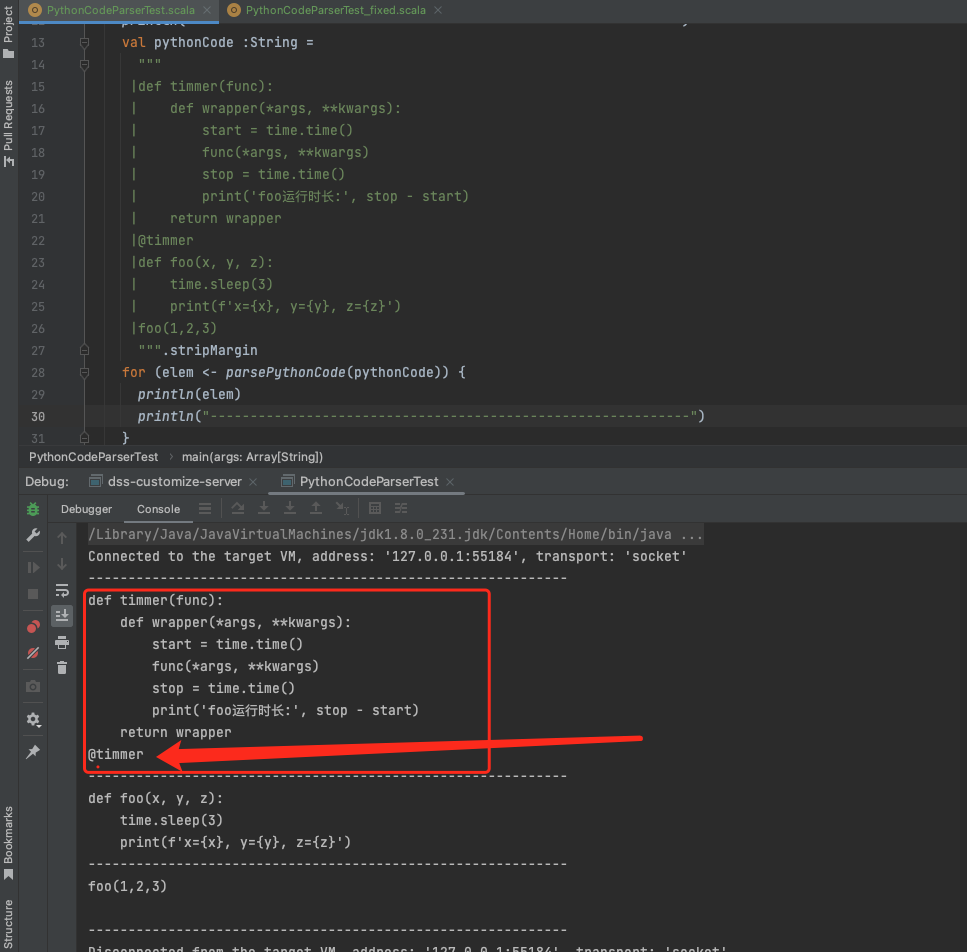Click main(args: Array[String]) breadcrumb

tap(252, 457)
